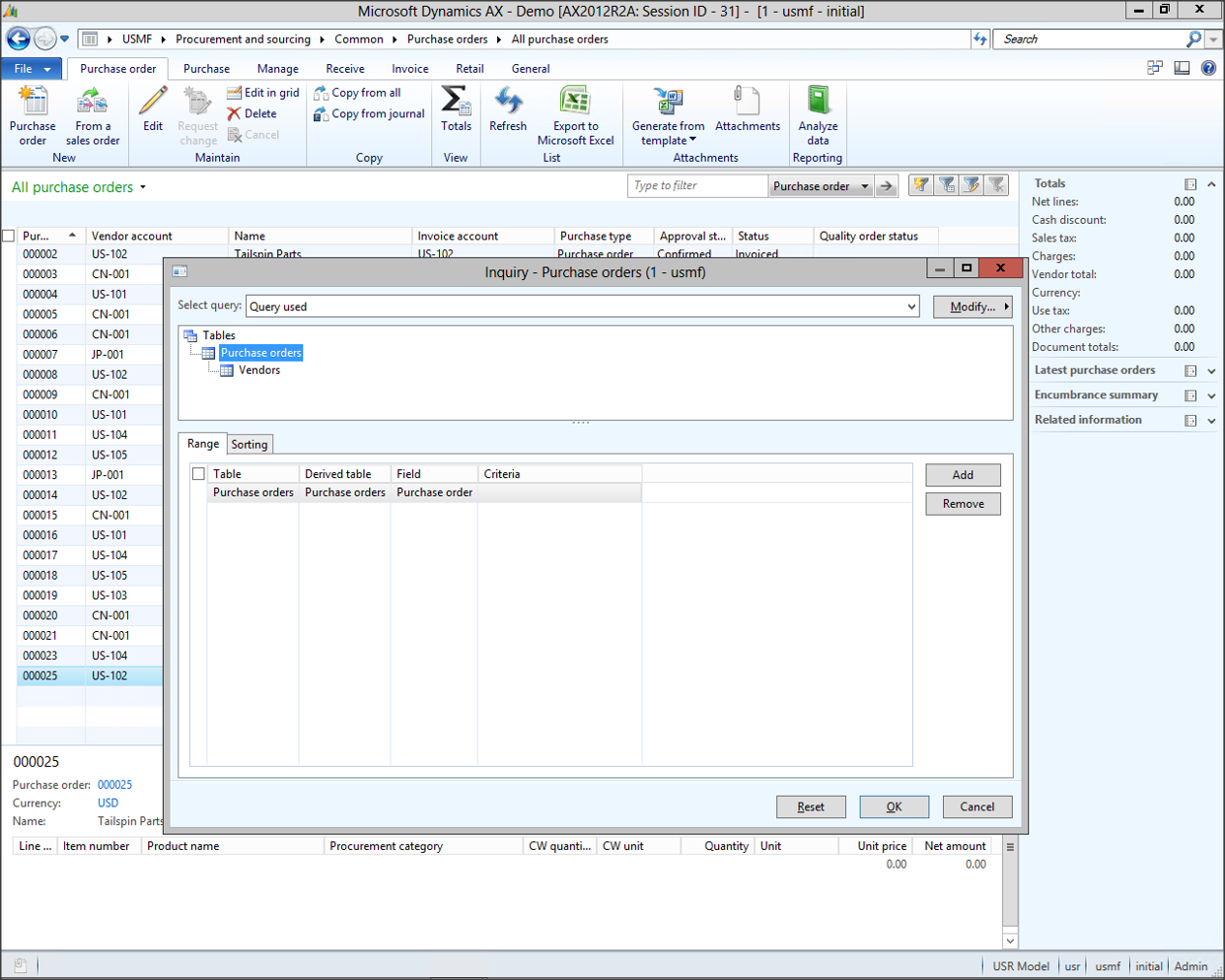Open Attachments from the ribbon
The height and width of the screenshot is (980, 1225).
(747, 103)
